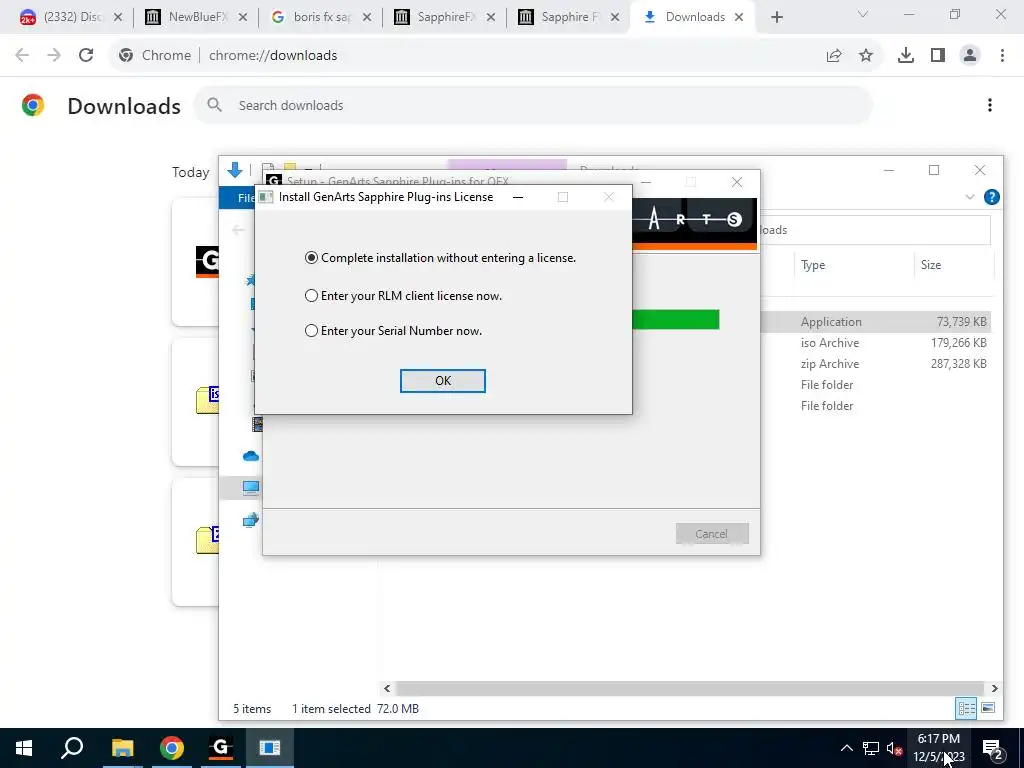Click Explorer quick access down-arrow icon
This screenshot has width=1024, height=768.
[234, 170]
